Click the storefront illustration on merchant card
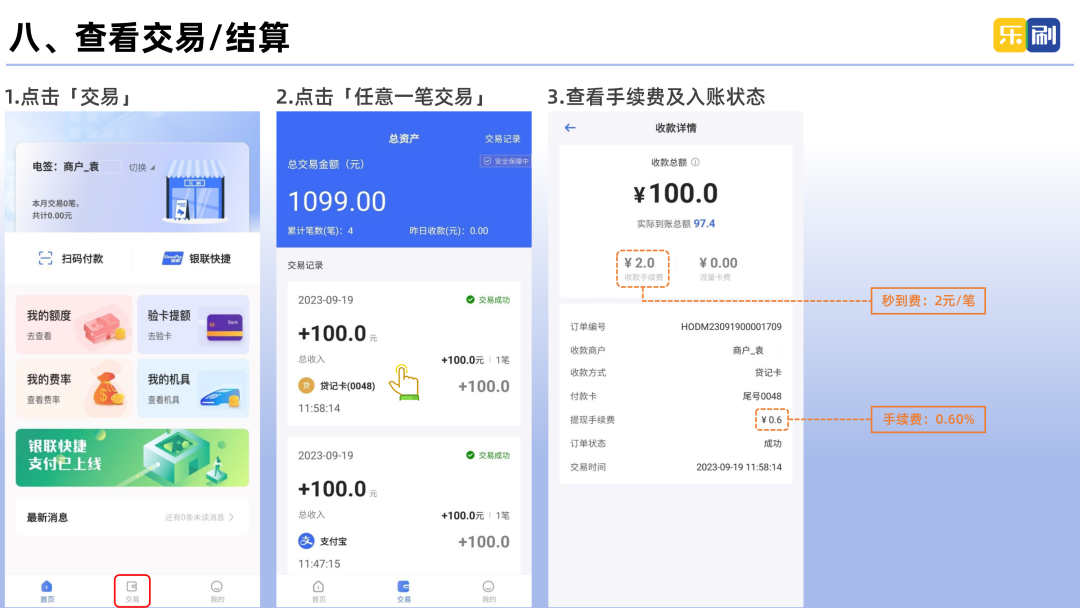Viewport: 1080px width, 608px height. point(196,190)
